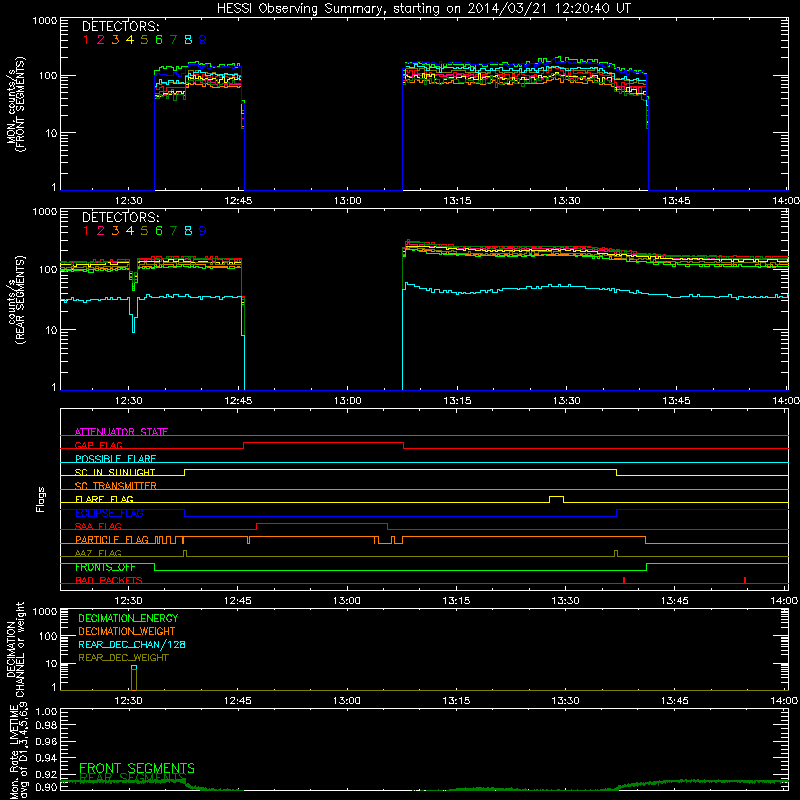800x800 pixels.
Task: Select detector 3 in the front segments legend
Action: pyautogui.click(x=115, y=40)
